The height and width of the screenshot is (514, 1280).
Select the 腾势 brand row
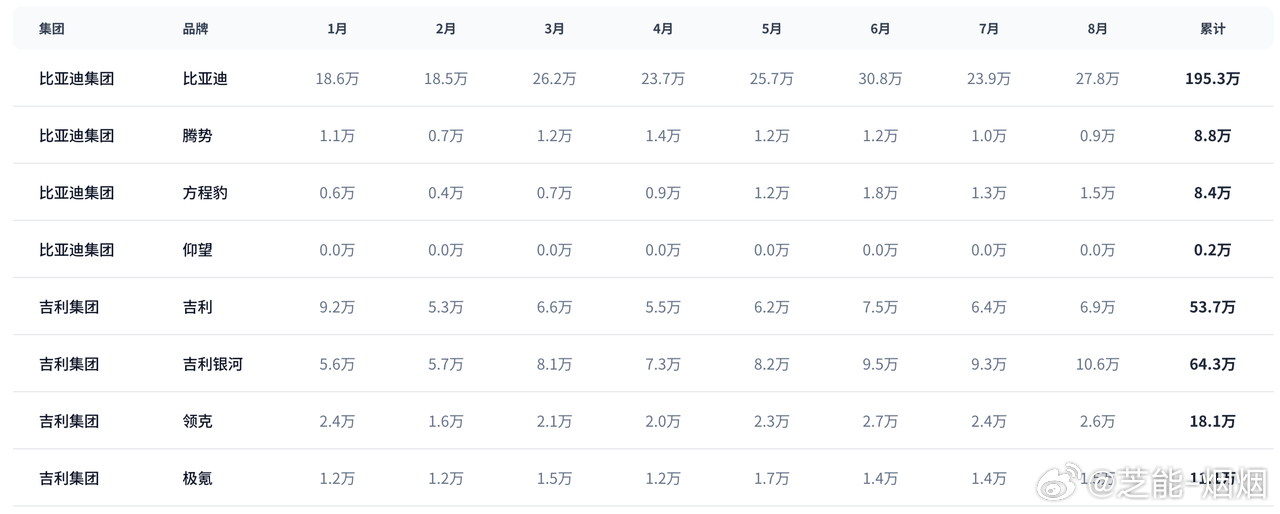643,135
